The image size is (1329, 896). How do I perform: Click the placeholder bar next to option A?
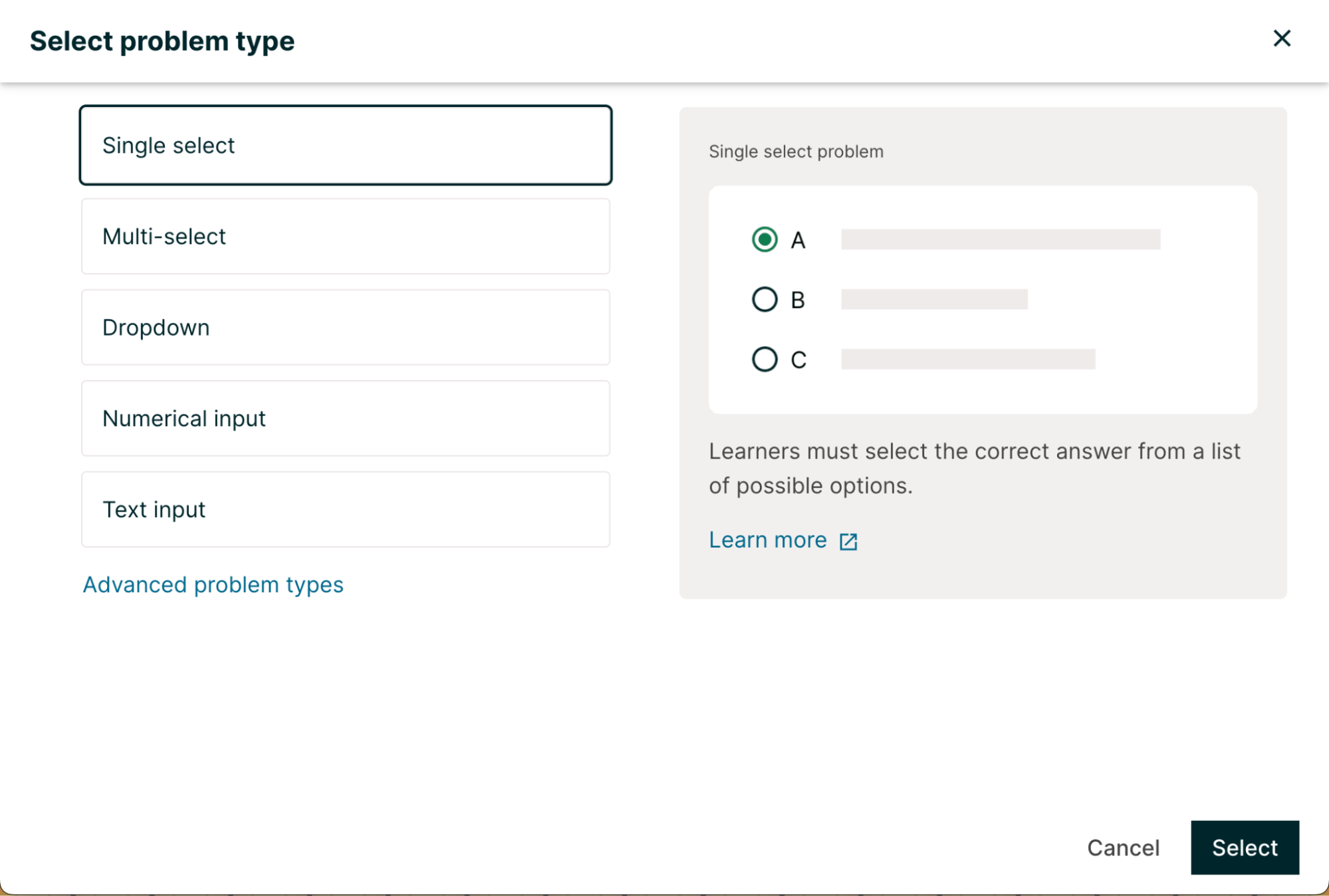1000,239
